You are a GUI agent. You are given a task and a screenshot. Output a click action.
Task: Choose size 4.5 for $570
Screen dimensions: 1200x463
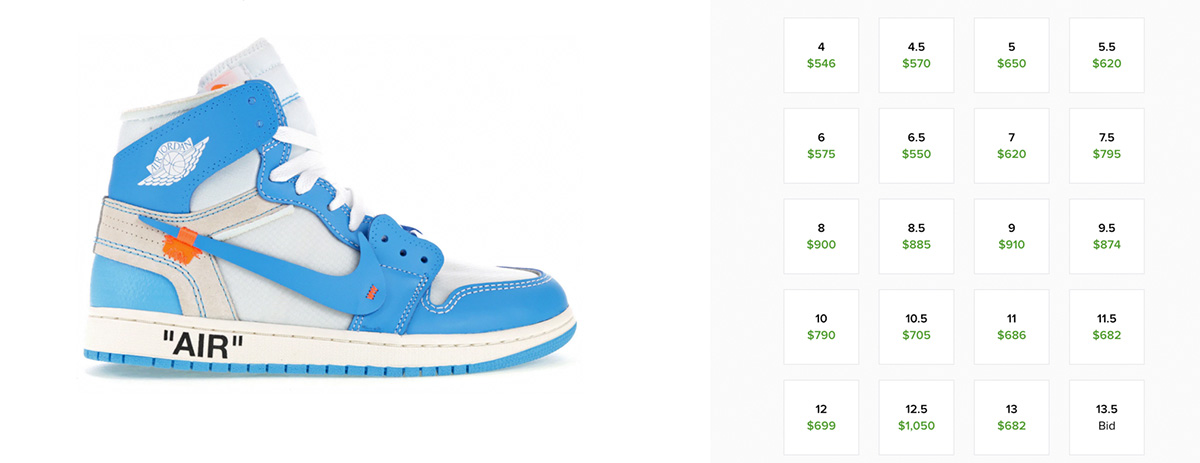tap(916, 55)
